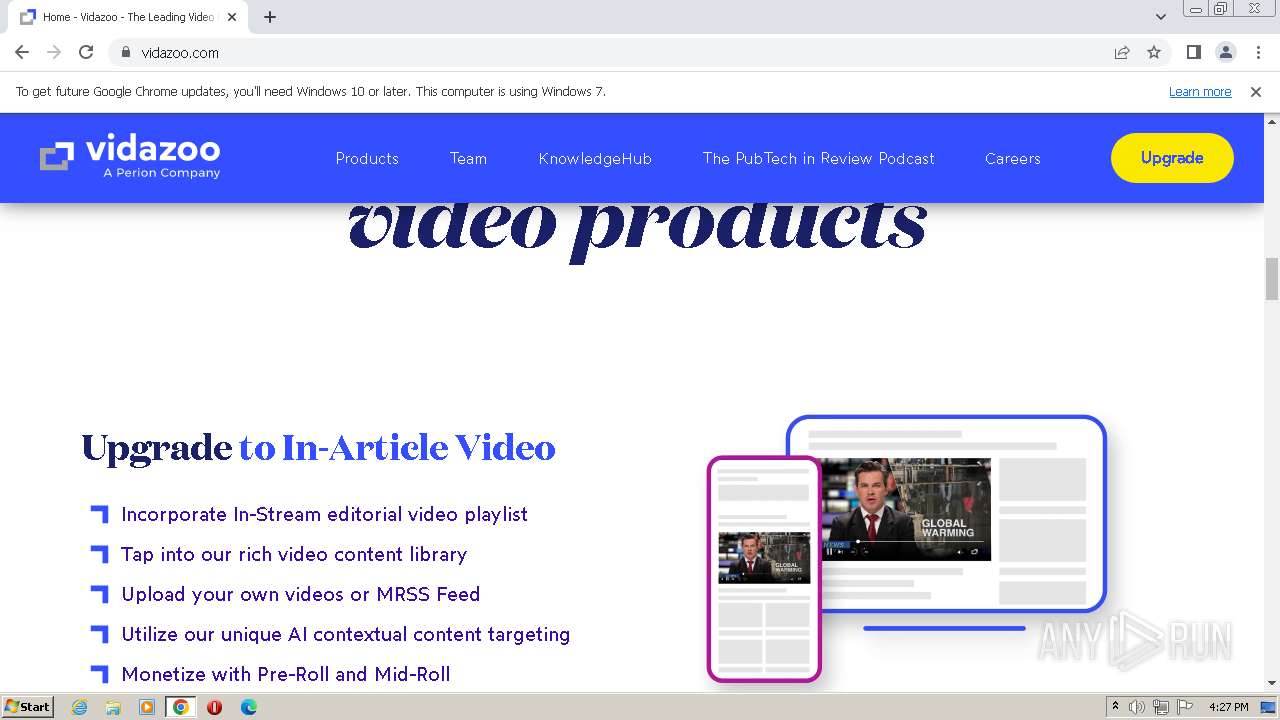Click Chrome icon in taskbar

coord(181,707)
